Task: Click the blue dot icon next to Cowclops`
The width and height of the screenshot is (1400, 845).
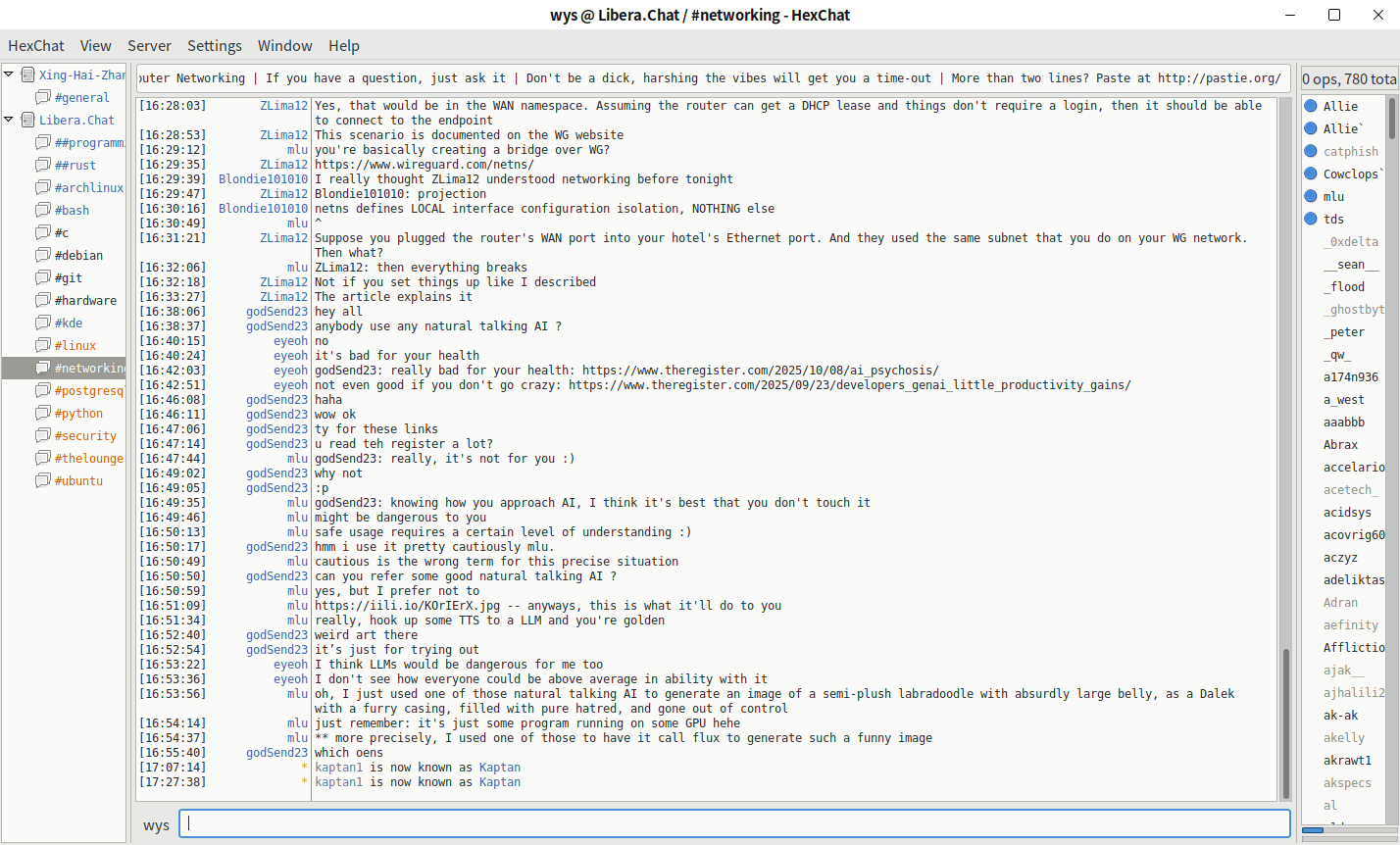Action: [x=1311, y=174]
